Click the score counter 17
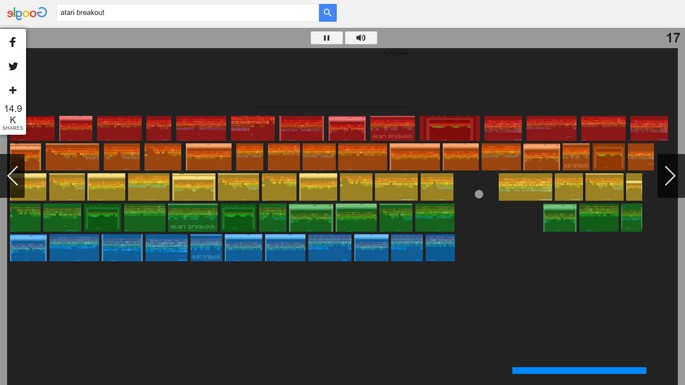 coord(672,38)
